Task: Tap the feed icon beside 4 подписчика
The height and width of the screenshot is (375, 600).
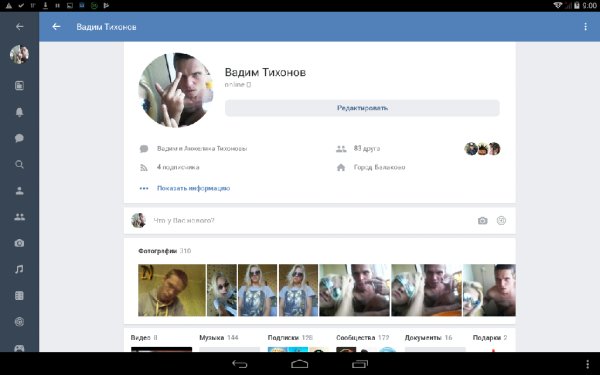Action: [143, 167]
